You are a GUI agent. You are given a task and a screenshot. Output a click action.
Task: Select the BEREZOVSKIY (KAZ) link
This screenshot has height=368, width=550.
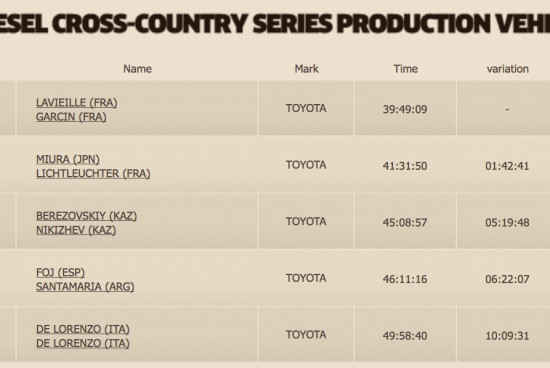[86, 216]
